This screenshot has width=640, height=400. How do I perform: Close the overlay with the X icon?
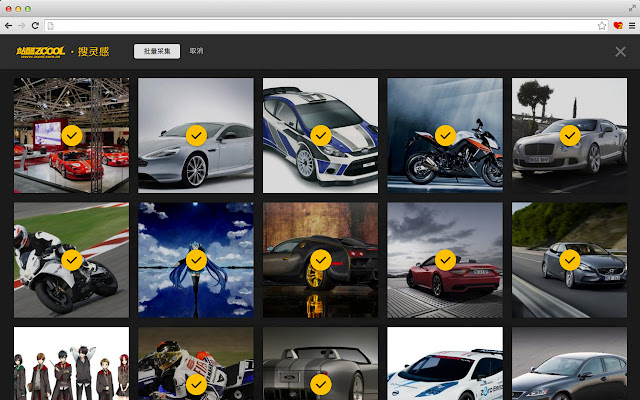click(620, 51)
